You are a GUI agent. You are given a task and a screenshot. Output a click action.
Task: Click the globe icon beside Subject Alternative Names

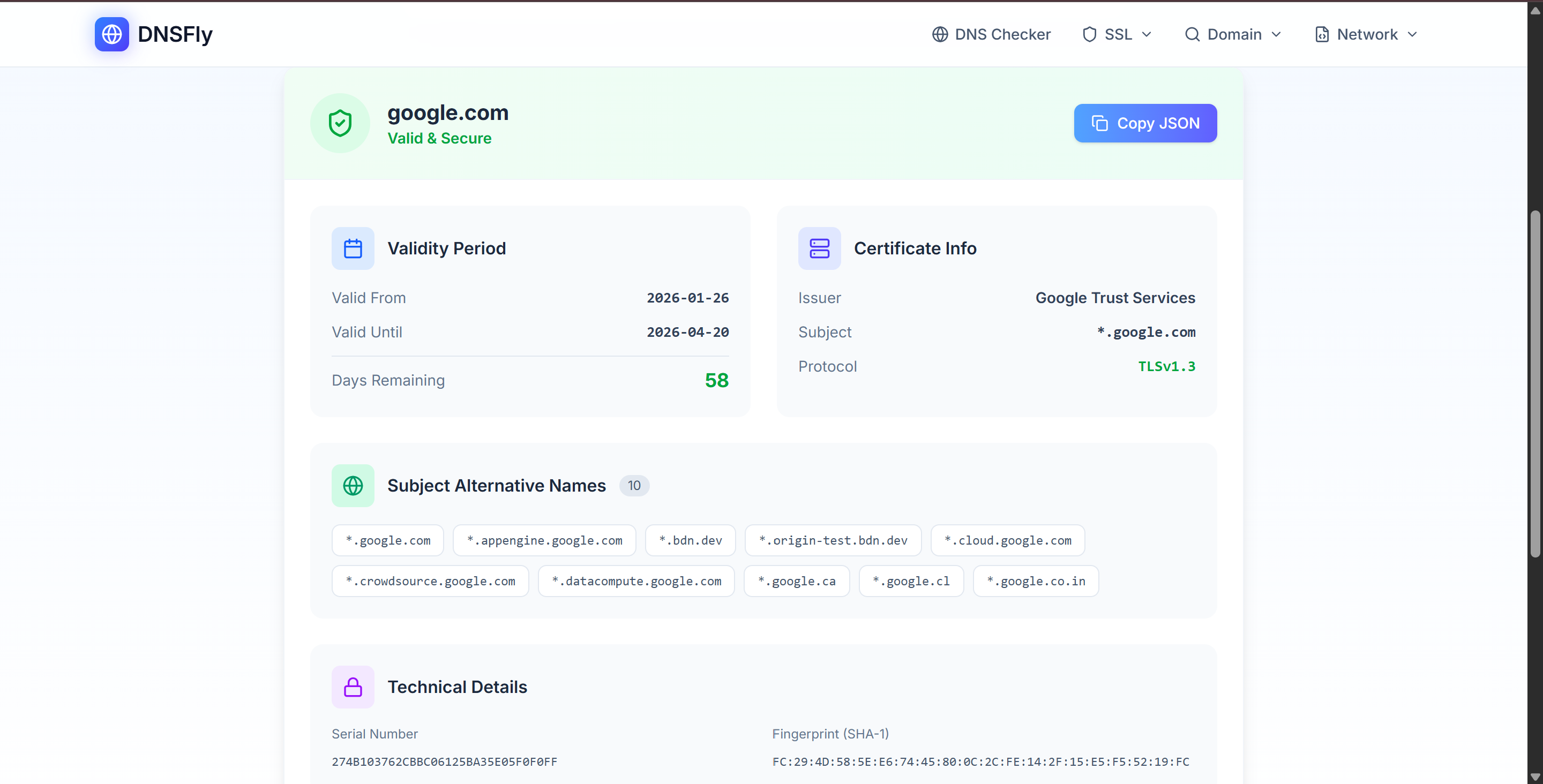(x=353, y=486)
